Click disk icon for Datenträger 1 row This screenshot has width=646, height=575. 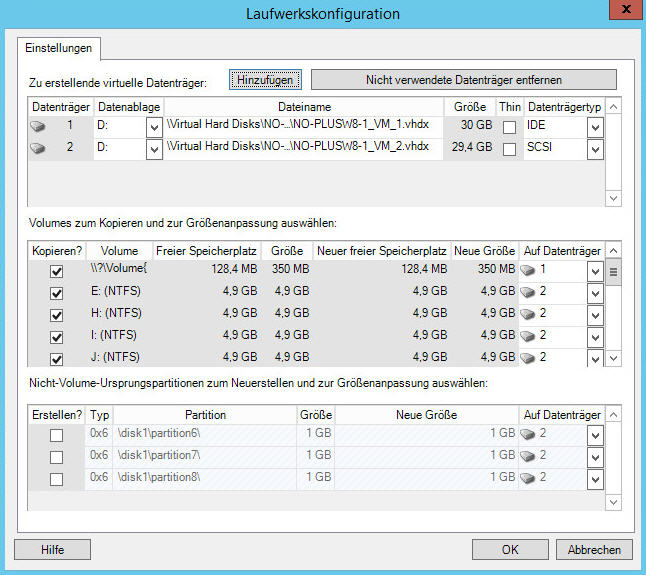[39, 127]
